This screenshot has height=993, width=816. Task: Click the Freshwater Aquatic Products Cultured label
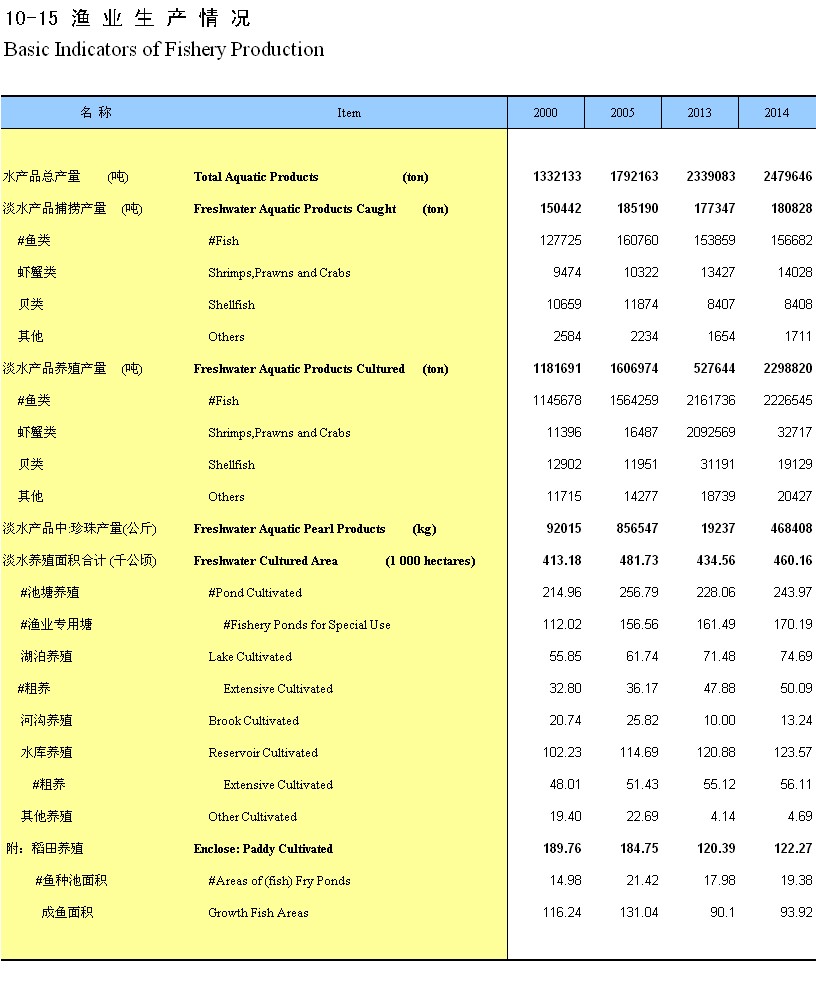(299, 369)
